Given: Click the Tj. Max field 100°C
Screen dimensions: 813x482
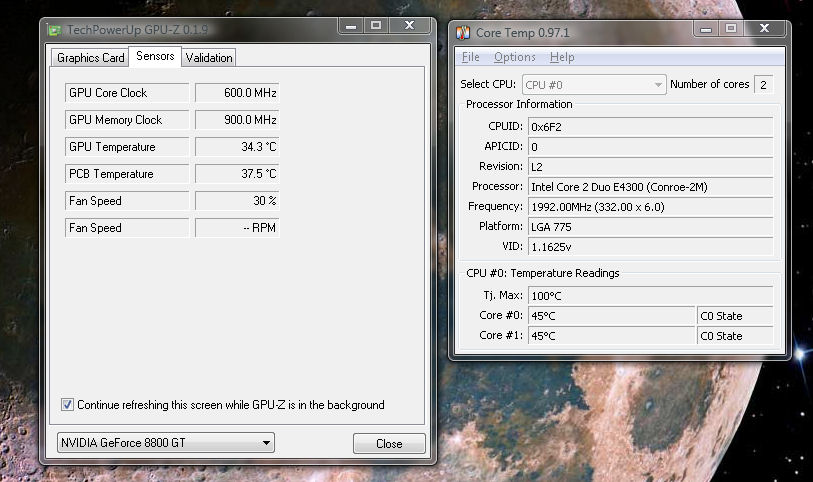Looking at the screenshot, I should 651,295.
